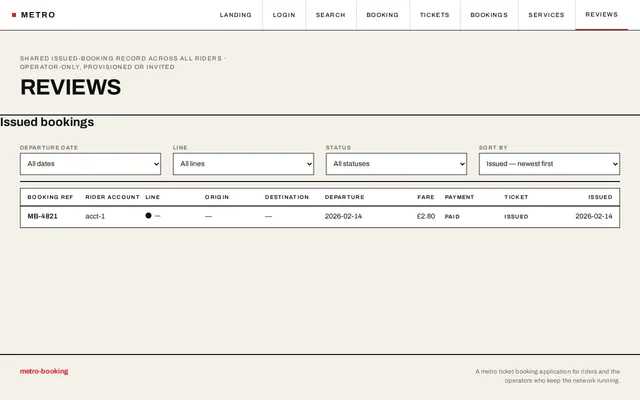Viewport: 640px width, 400px height.
Task: Click the red Metro logo square
Action: tap(14, 15)
